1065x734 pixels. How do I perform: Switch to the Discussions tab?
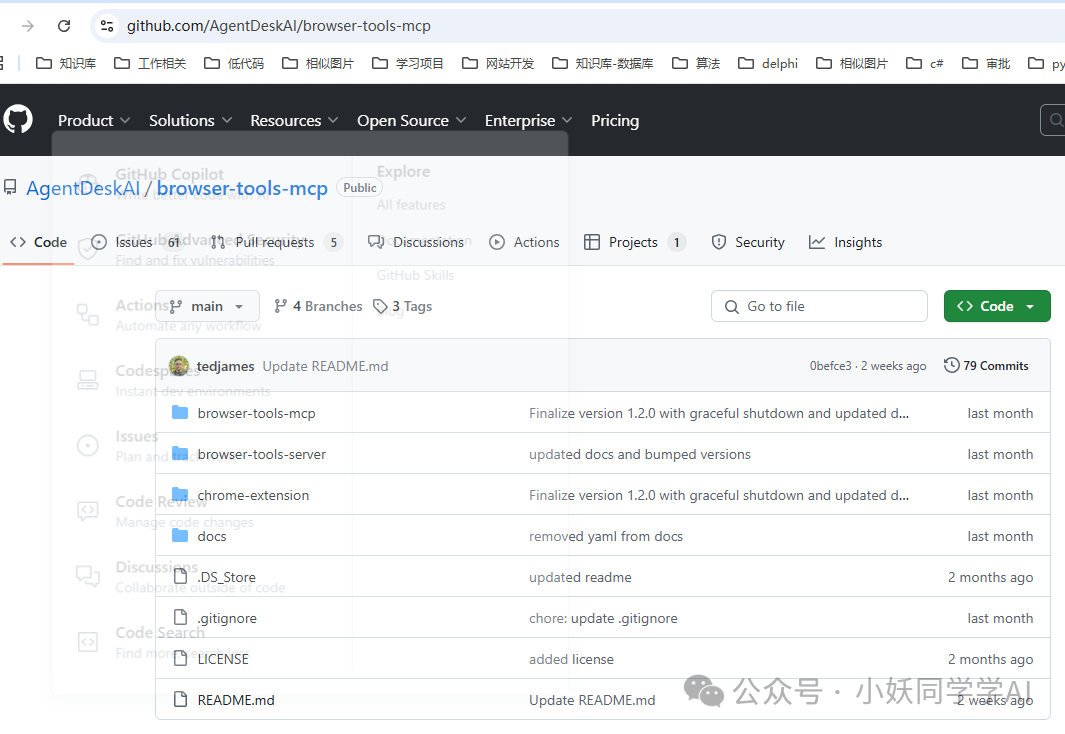point(416,242)
